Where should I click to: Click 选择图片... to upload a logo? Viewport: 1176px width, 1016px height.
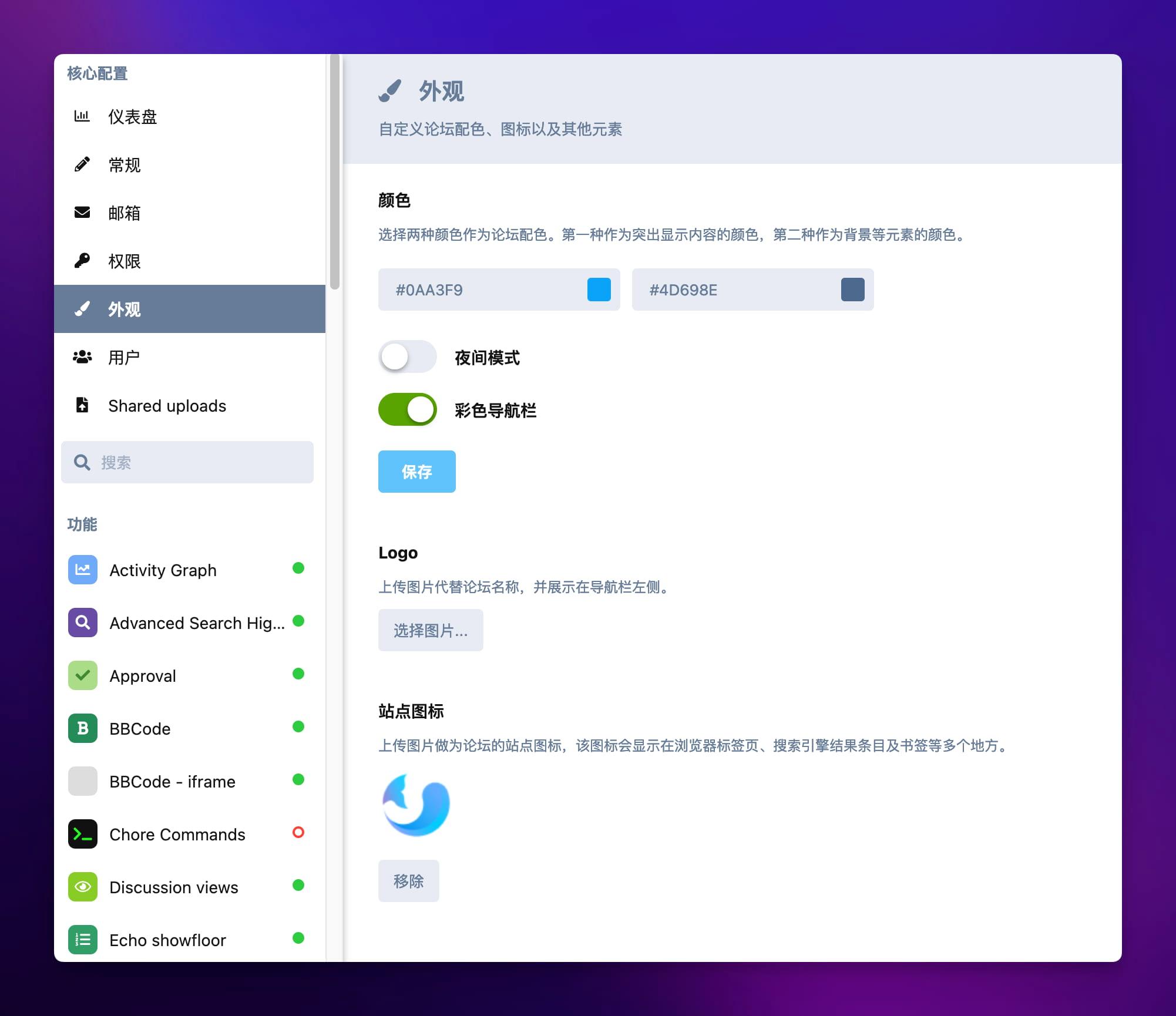pyautogui.click(x=431, y=630)
